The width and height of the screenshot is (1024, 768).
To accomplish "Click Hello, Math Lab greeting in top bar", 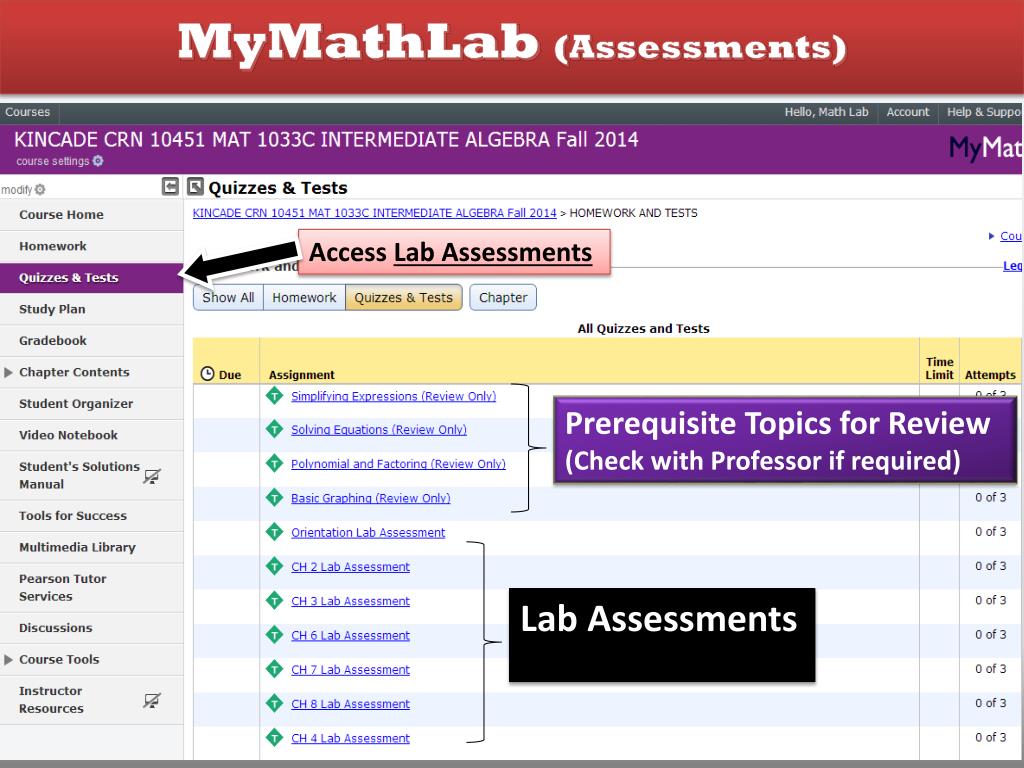I will point(826,112).
